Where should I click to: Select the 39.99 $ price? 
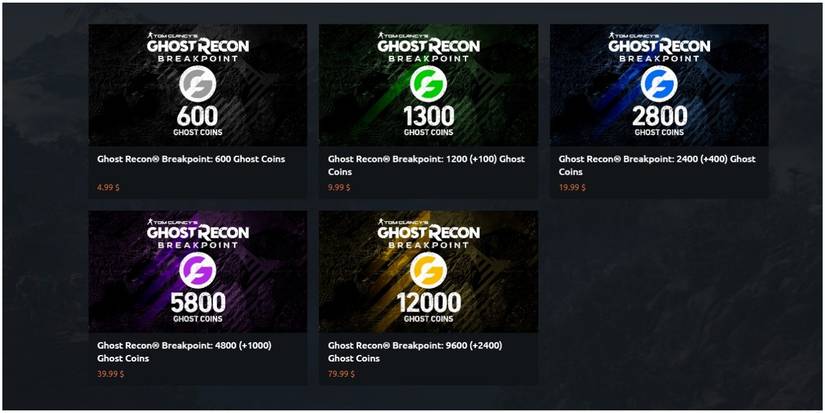point(110,374)
